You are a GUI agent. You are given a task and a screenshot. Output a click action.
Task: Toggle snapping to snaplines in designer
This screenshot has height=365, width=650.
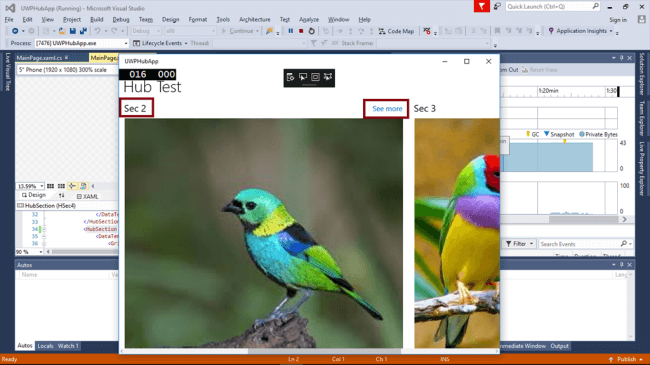pos(72,186)
